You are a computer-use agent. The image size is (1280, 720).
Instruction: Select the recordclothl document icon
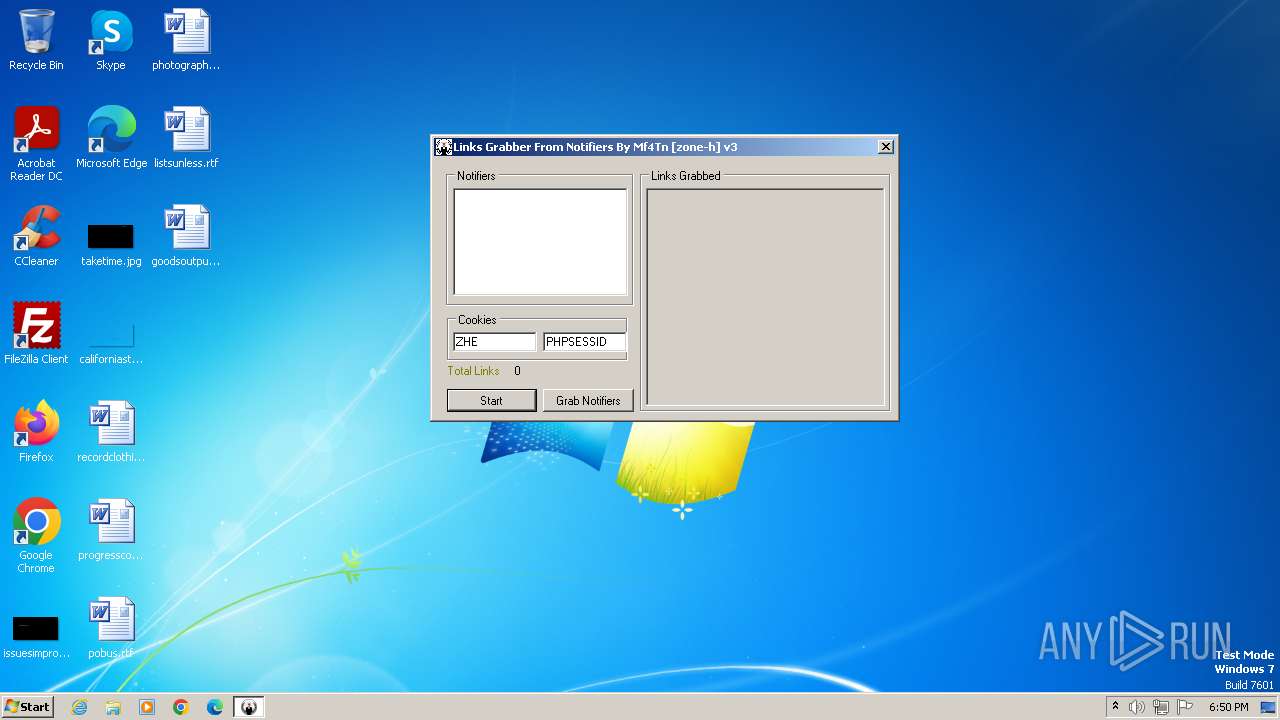point(111,432)
